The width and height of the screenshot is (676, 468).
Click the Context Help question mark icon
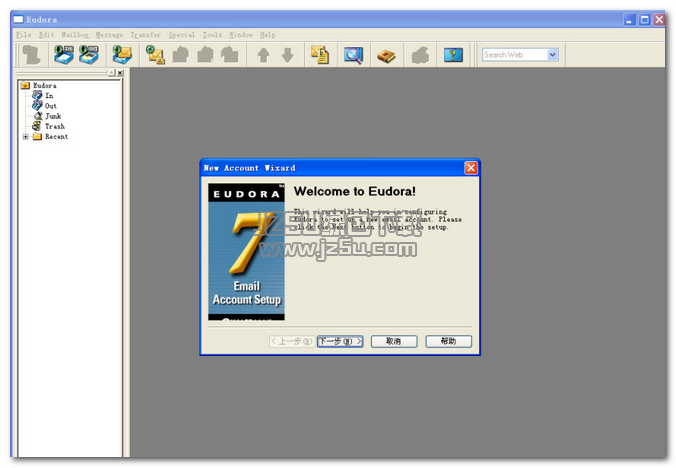click(453, 55)
